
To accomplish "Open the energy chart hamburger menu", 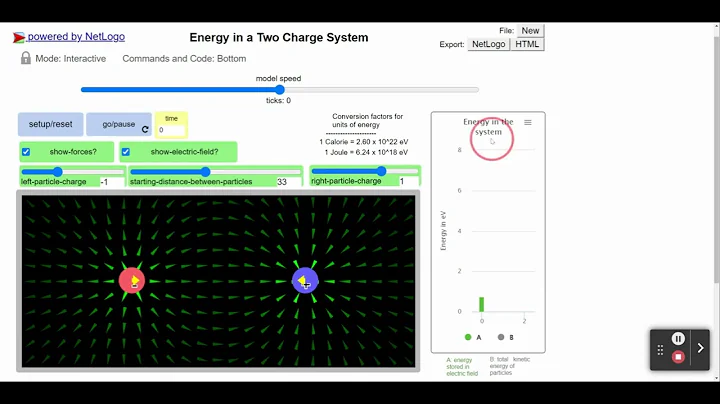I will tap(528, 123).
